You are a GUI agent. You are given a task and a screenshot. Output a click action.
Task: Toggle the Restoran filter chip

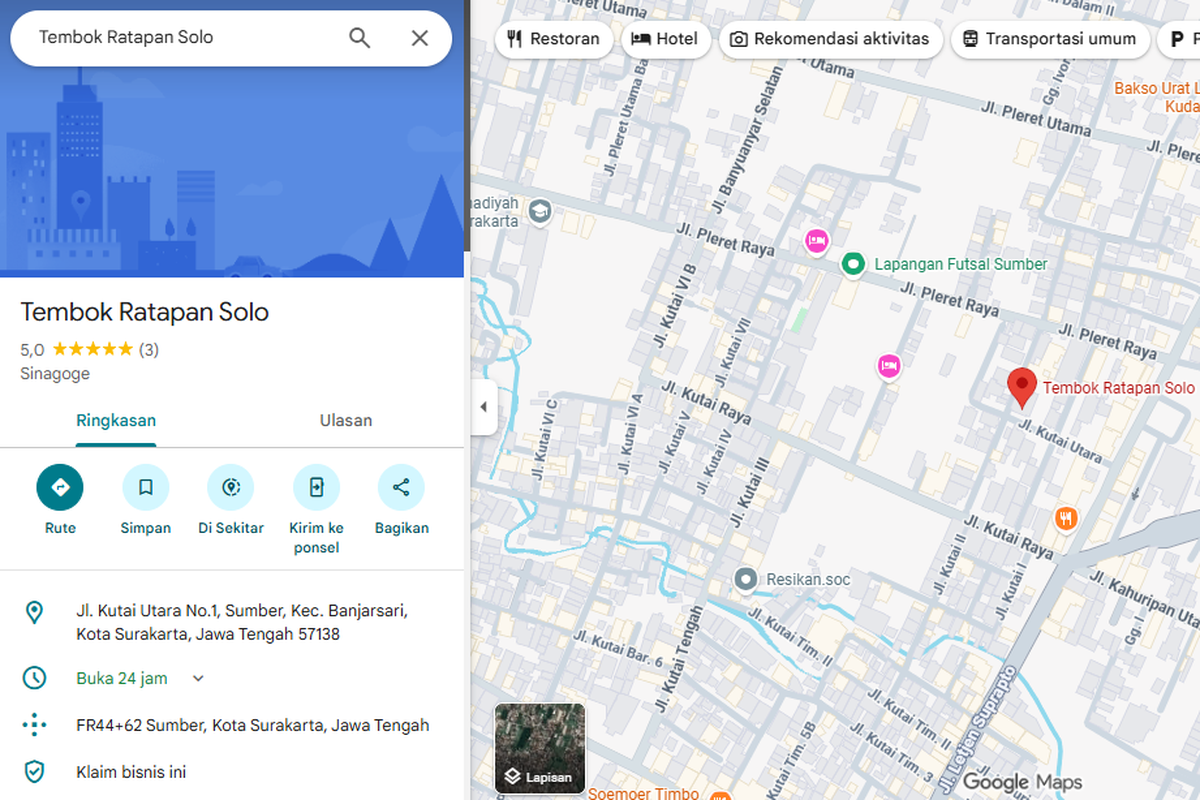[554, 39]
